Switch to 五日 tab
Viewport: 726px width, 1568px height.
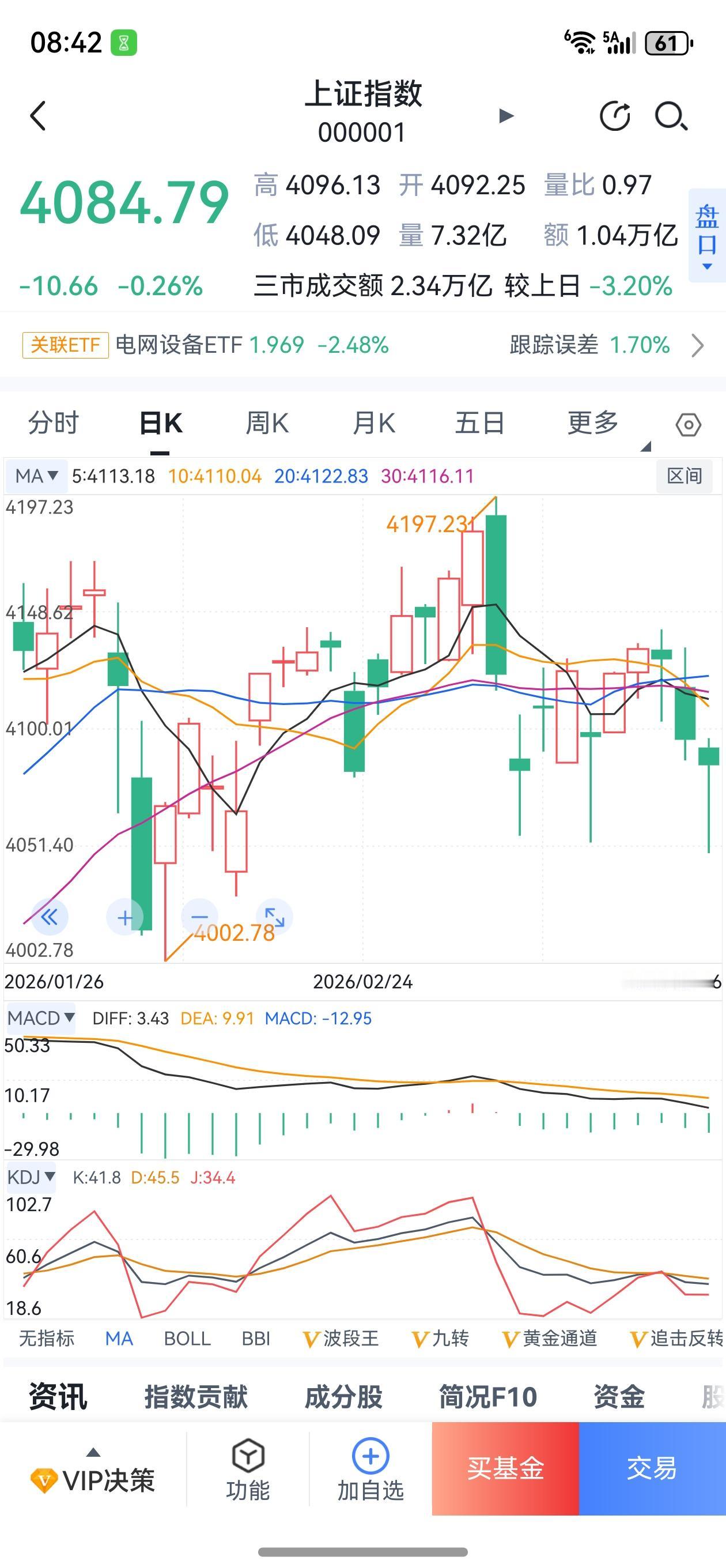479,423
